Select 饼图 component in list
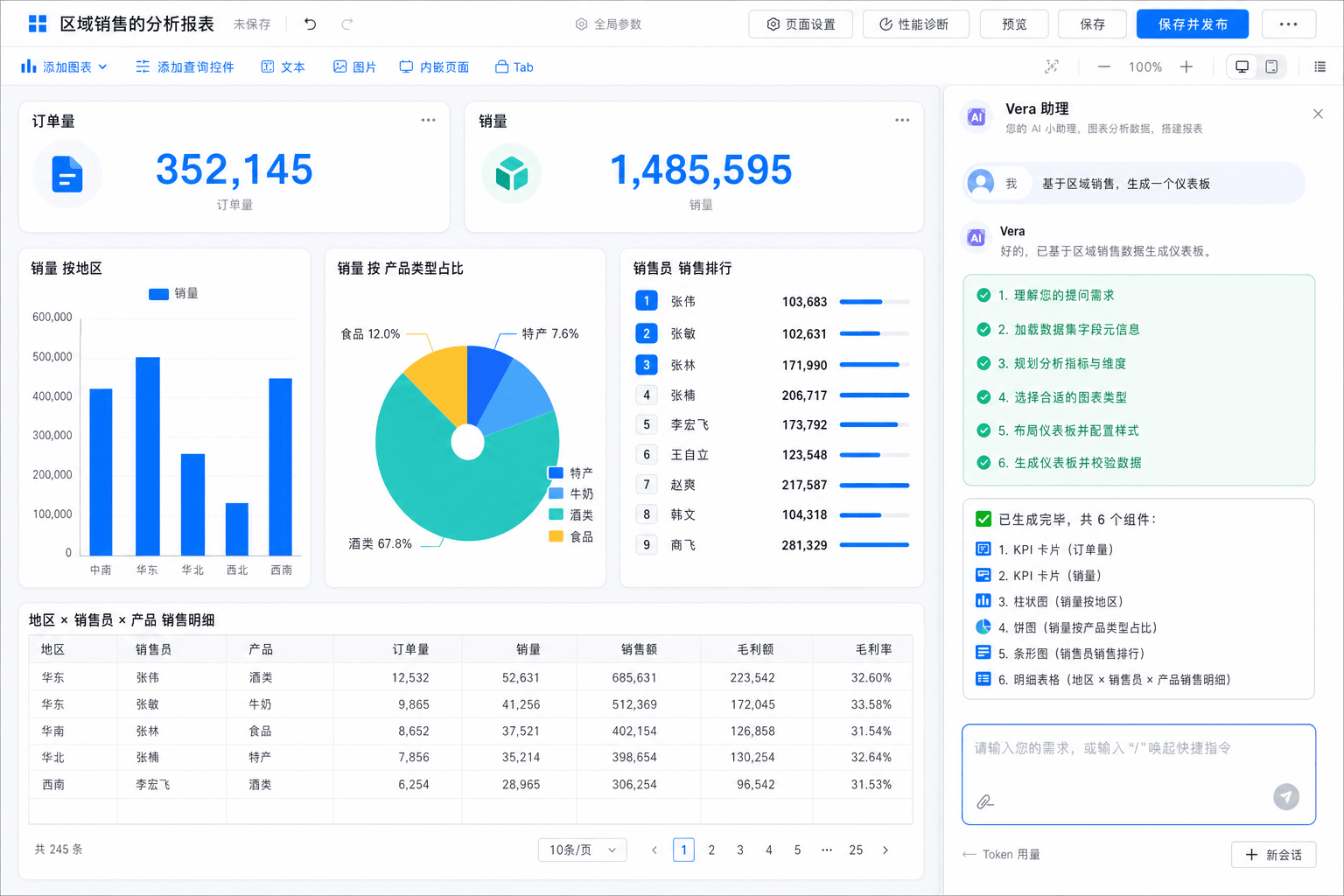This screenshot has height=896, width=1344. [x=1067, y=627]
